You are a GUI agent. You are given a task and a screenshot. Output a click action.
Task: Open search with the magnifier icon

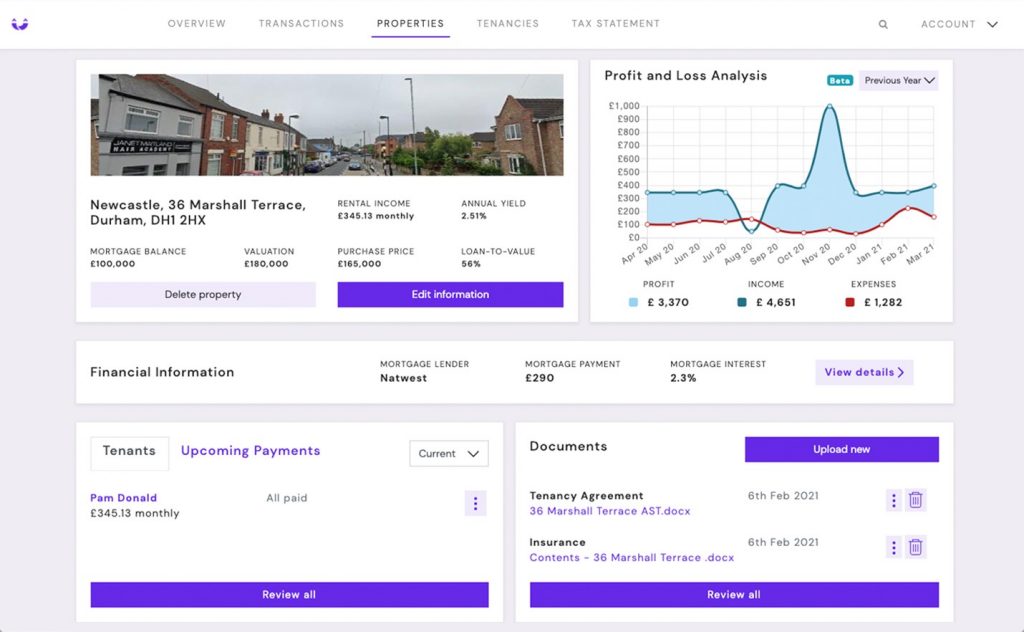tap(883, 25)
